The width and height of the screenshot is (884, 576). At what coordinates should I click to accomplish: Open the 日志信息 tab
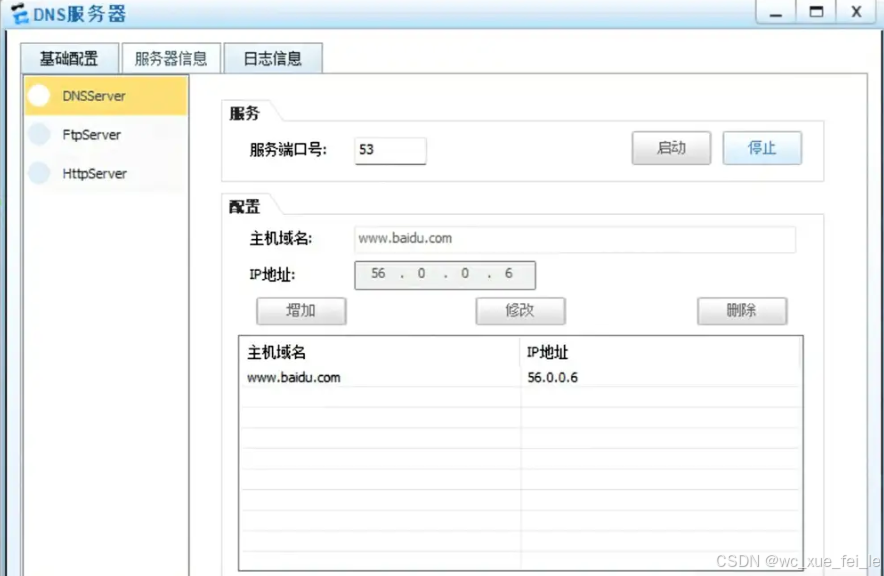click(273, 58)
